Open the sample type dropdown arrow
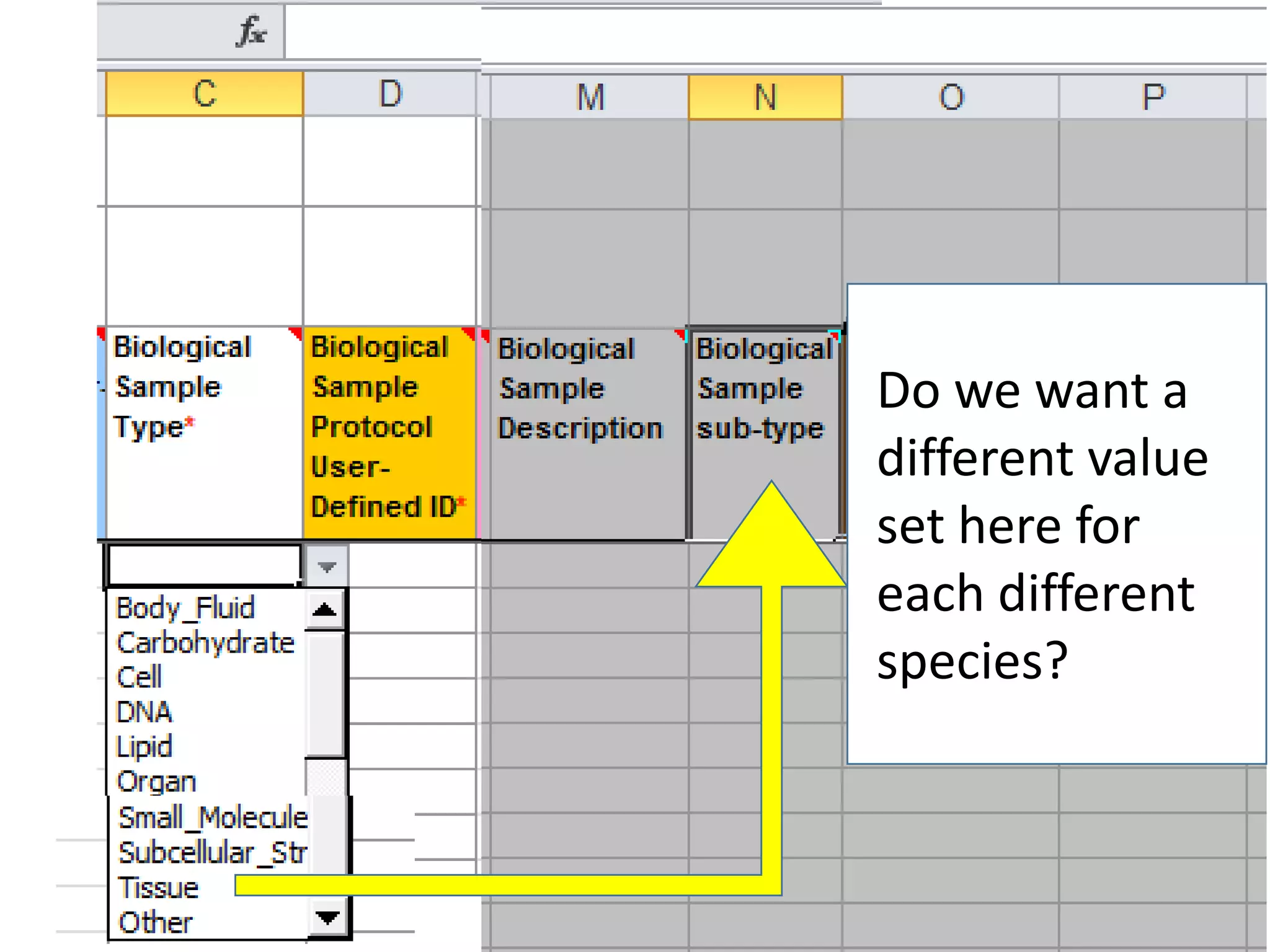Image resolution: width=1270 pixels, height=952 pixels. point(327,566)
